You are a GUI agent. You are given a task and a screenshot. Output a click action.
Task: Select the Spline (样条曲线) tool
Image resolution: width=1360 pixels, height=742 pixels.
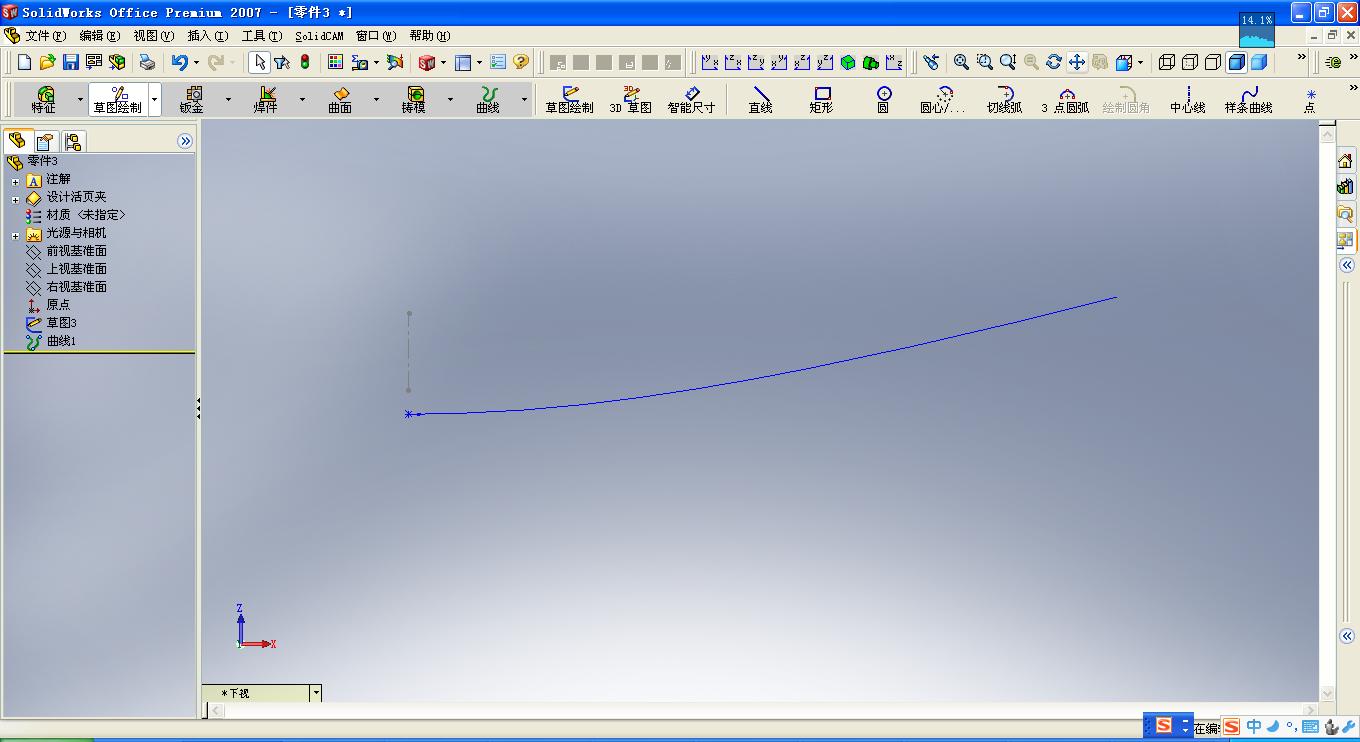click(1249, 100)
